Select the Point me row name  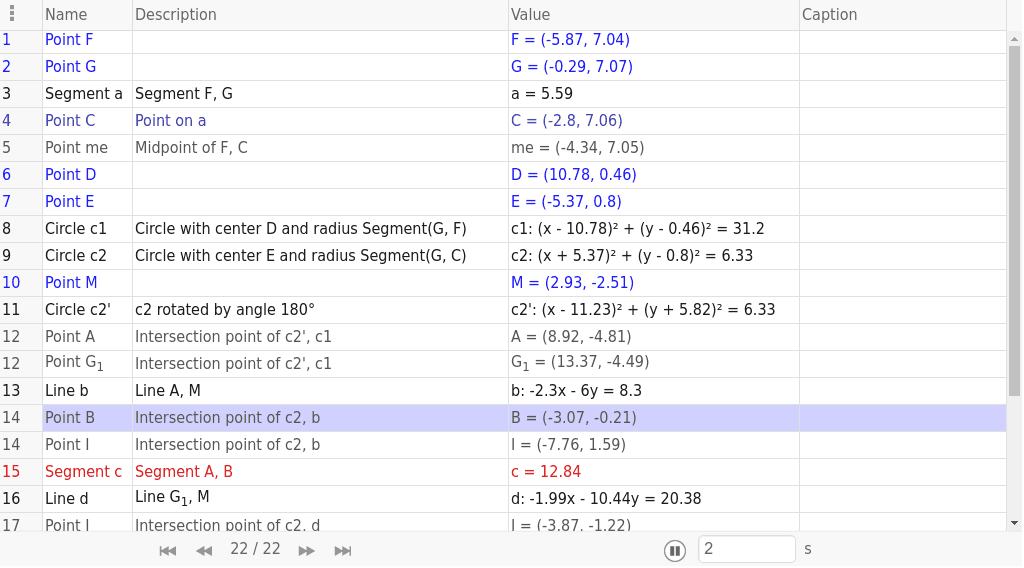click(x=76, y=148)
